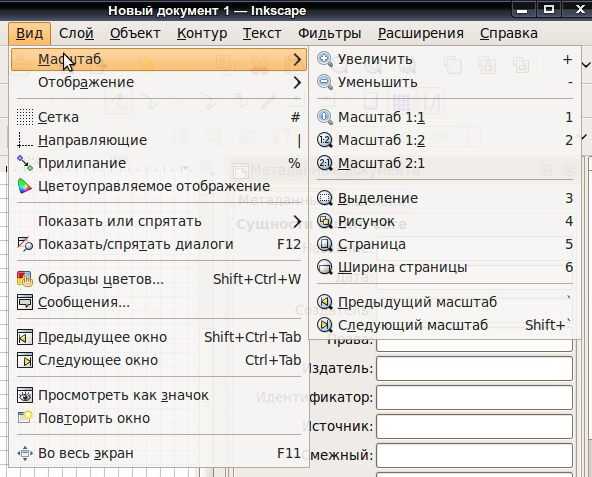Click the Масштаб 2:1 icon

coord(325,164)
